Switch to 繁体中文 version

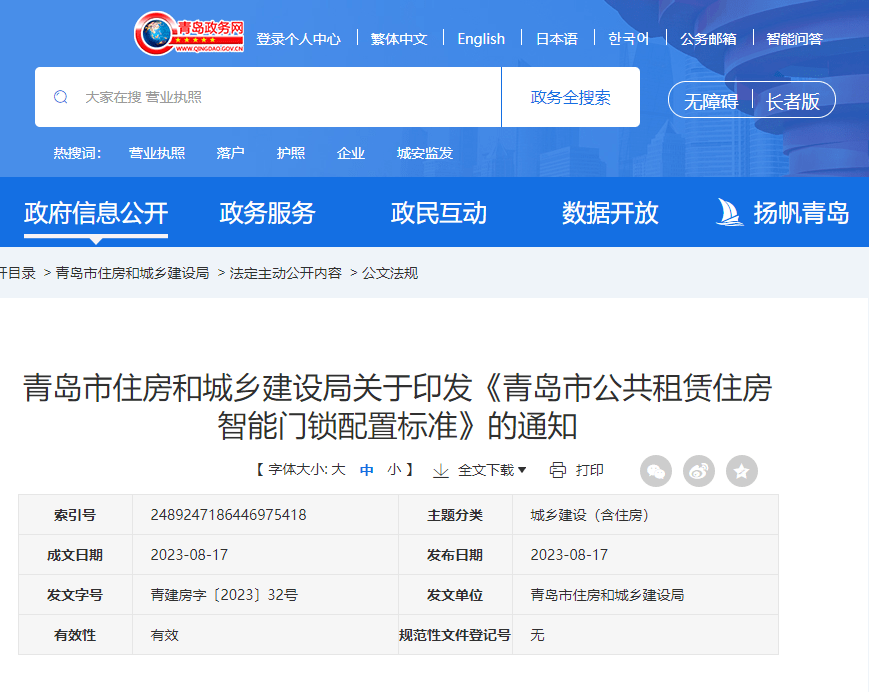[x=399, y=39]
